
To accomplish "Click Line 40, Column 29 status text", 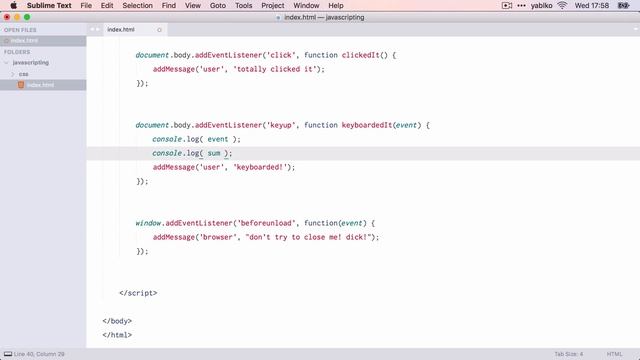I will click(39, 354).
